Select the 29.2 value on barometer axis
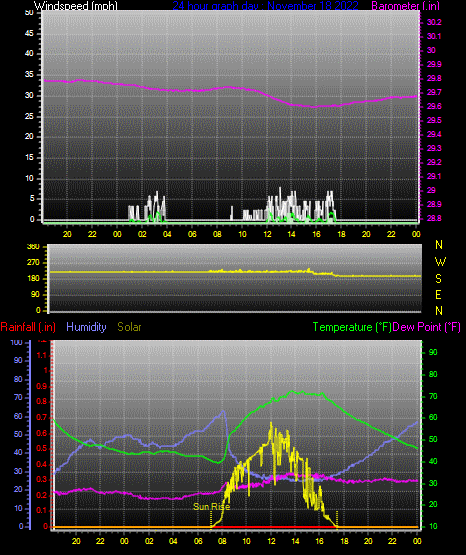 click(x=434, y=162)
